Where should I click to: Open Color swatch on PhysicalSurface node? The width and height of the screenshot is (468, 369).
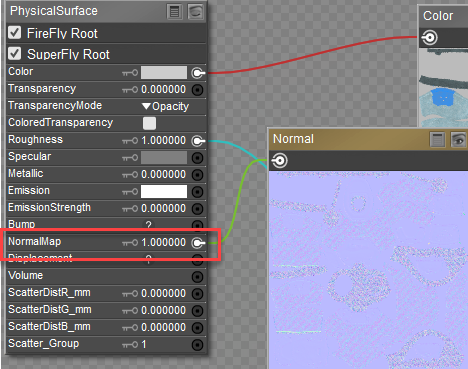pyautogui.click(x=164, y=72)
